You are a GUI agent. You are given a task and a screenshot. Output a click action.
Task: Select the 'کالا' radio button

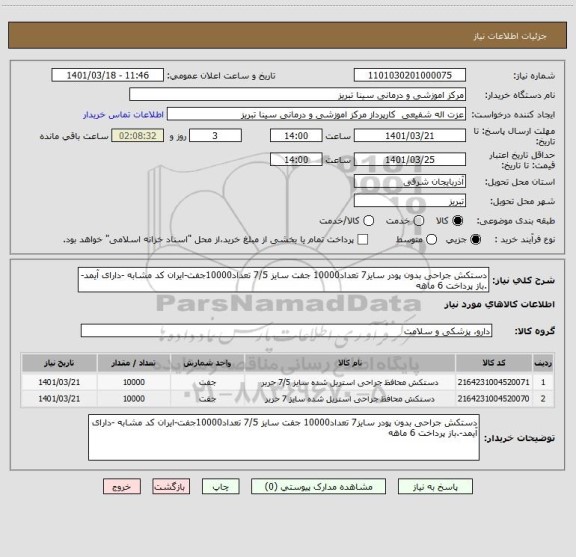458,221
